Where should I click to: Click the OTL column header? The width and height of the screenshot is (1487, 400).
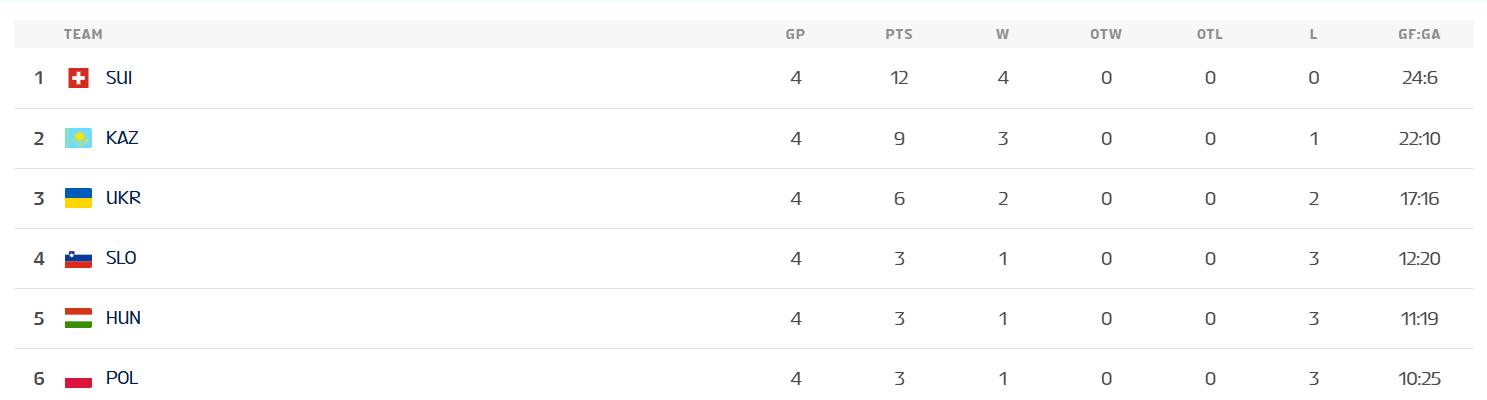point(1209,34)
